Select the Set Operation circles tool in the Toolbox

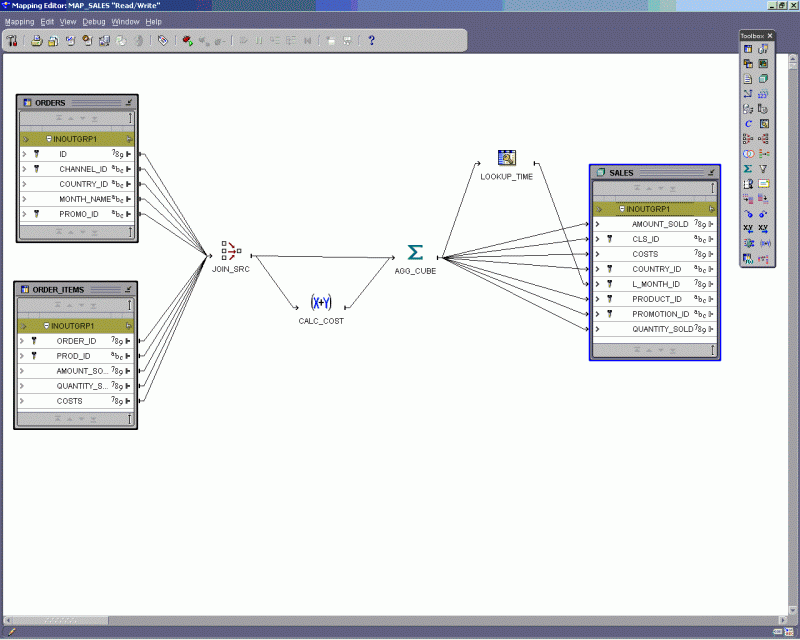(x=748, y=154)
